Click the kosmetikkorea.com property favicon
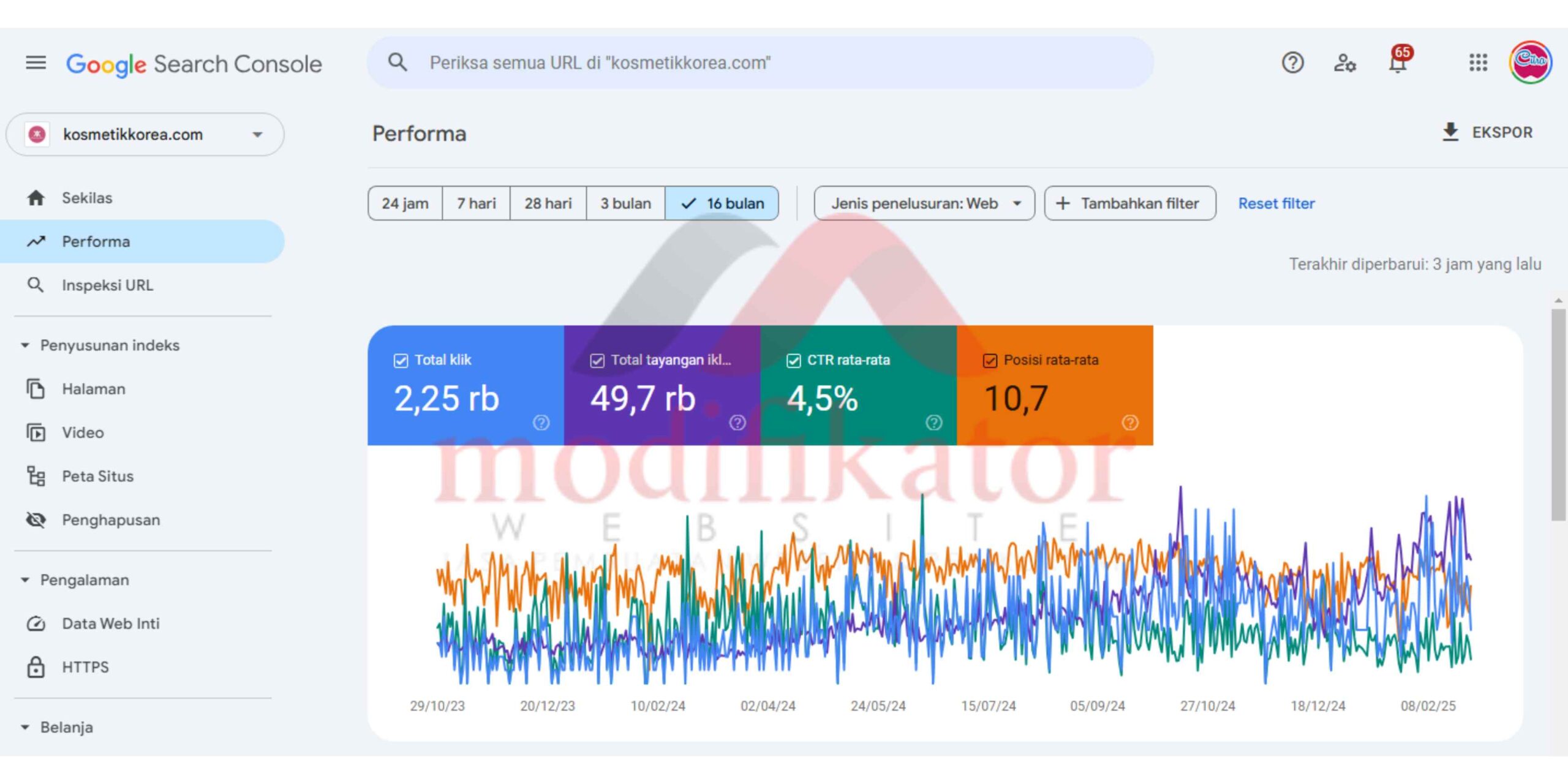Screen dimensions: 1568x784 37,134
